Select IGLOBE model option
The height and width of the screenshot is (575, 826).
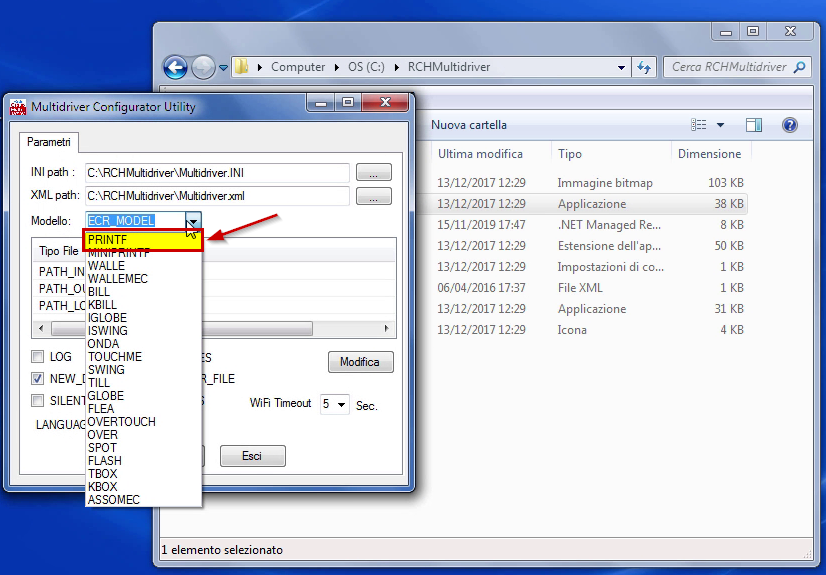[x=143, y=318]
